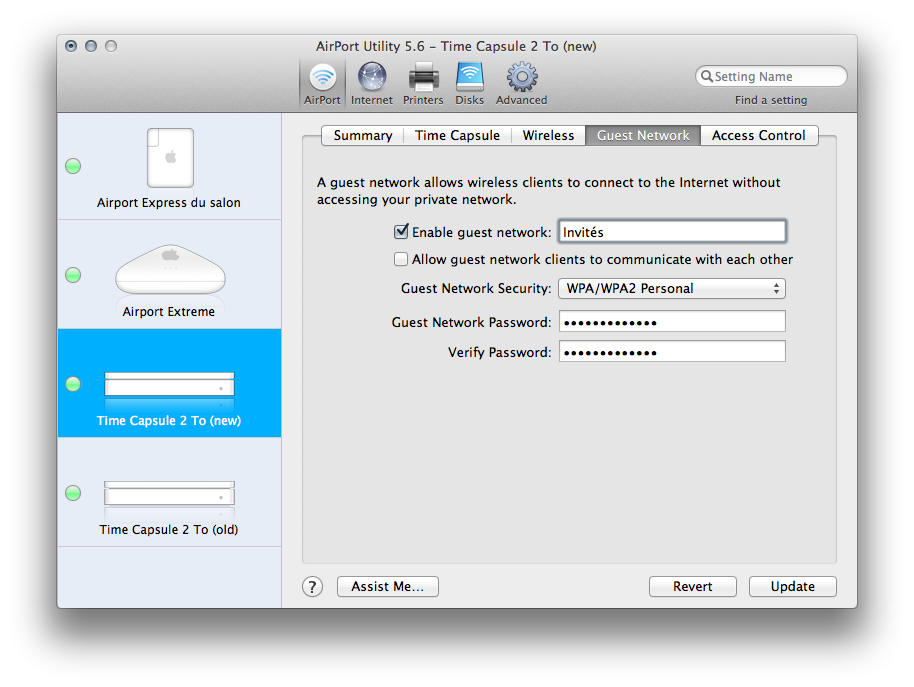Click the Assist Me… button
Image resolution: width=914 pixels, height=687 pixels.
[387, 587]
